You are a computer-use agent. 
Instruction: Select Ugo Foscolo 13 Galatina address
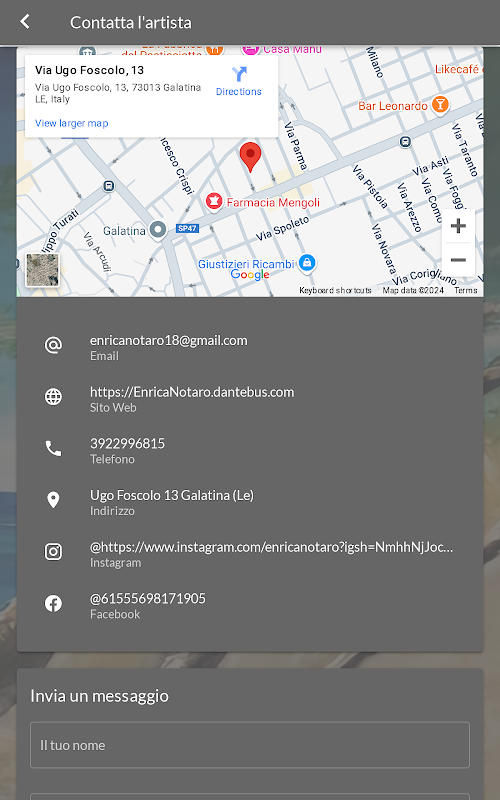click(x=172, y=495)
